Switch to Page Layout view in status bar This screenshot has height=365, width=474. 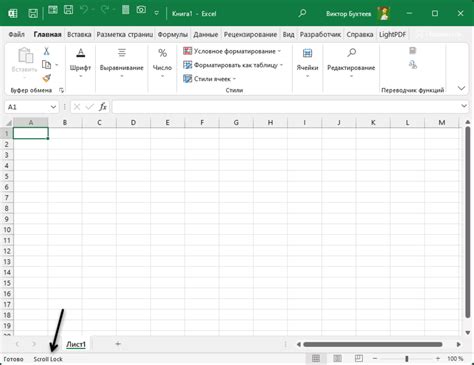[x=337, y=358]
